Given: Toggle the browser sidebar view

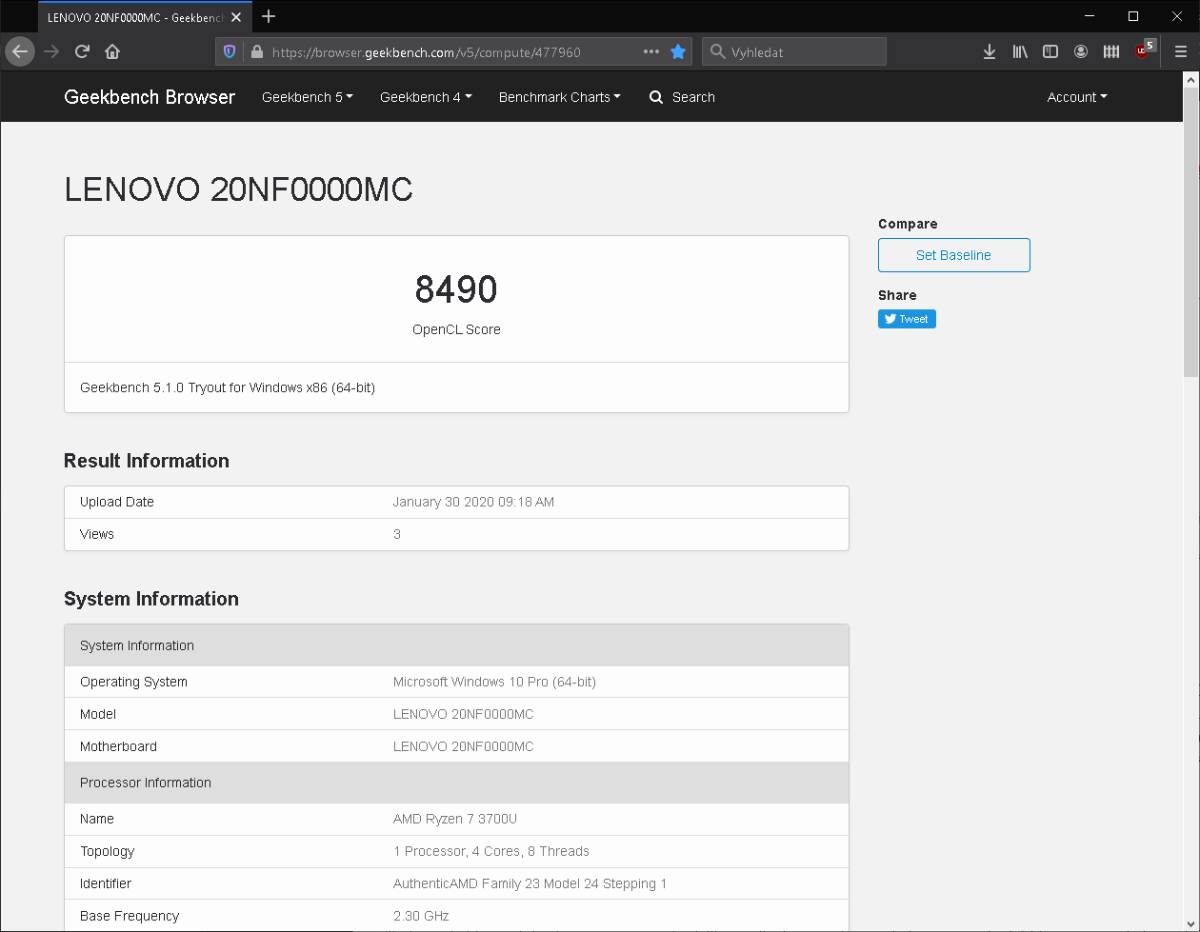Looking at the screenshot, I should pyautogui.click(x=1050, y=52).
